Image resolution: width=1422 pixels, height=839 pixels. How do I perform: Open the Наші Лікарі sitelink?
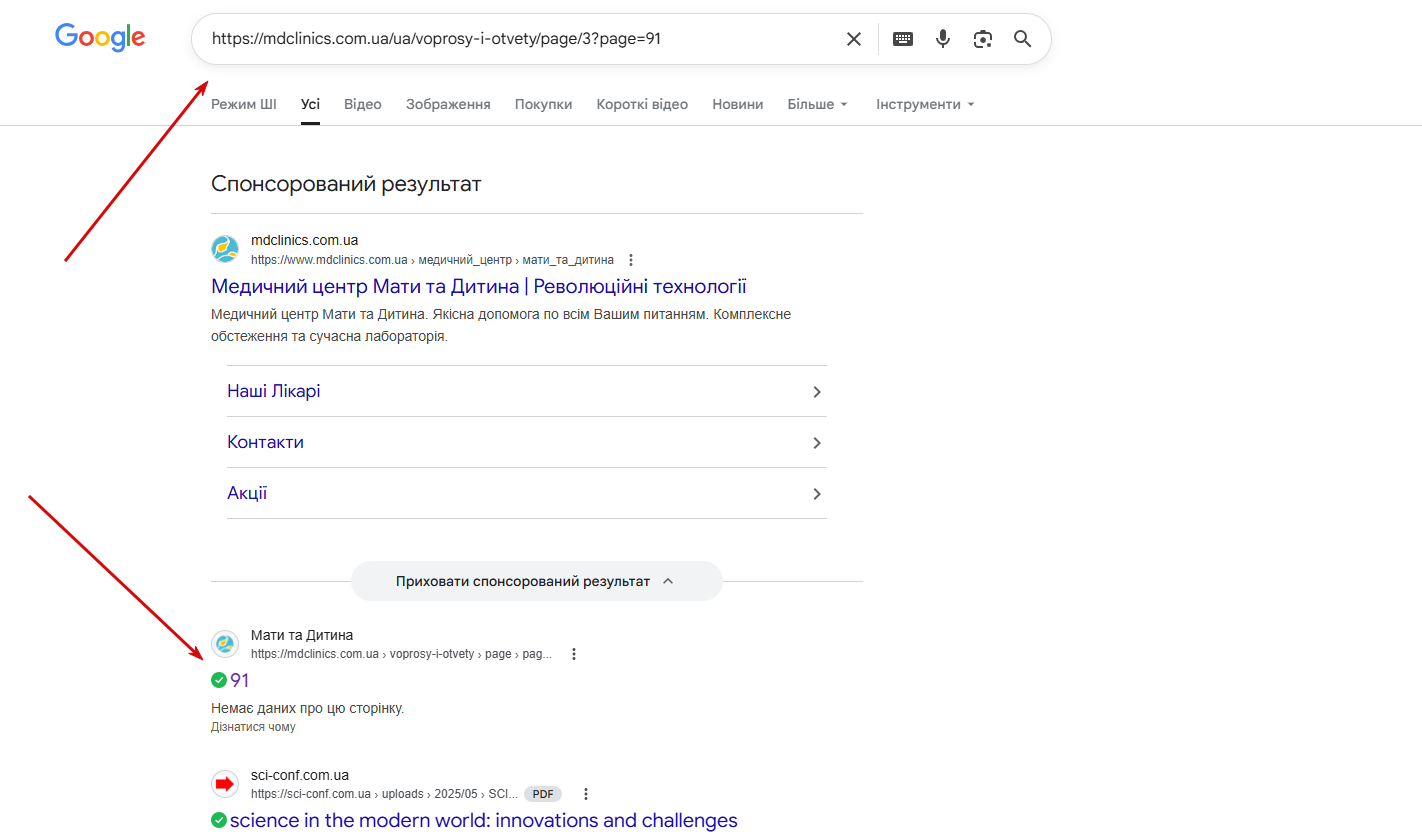tap(274, 391)
